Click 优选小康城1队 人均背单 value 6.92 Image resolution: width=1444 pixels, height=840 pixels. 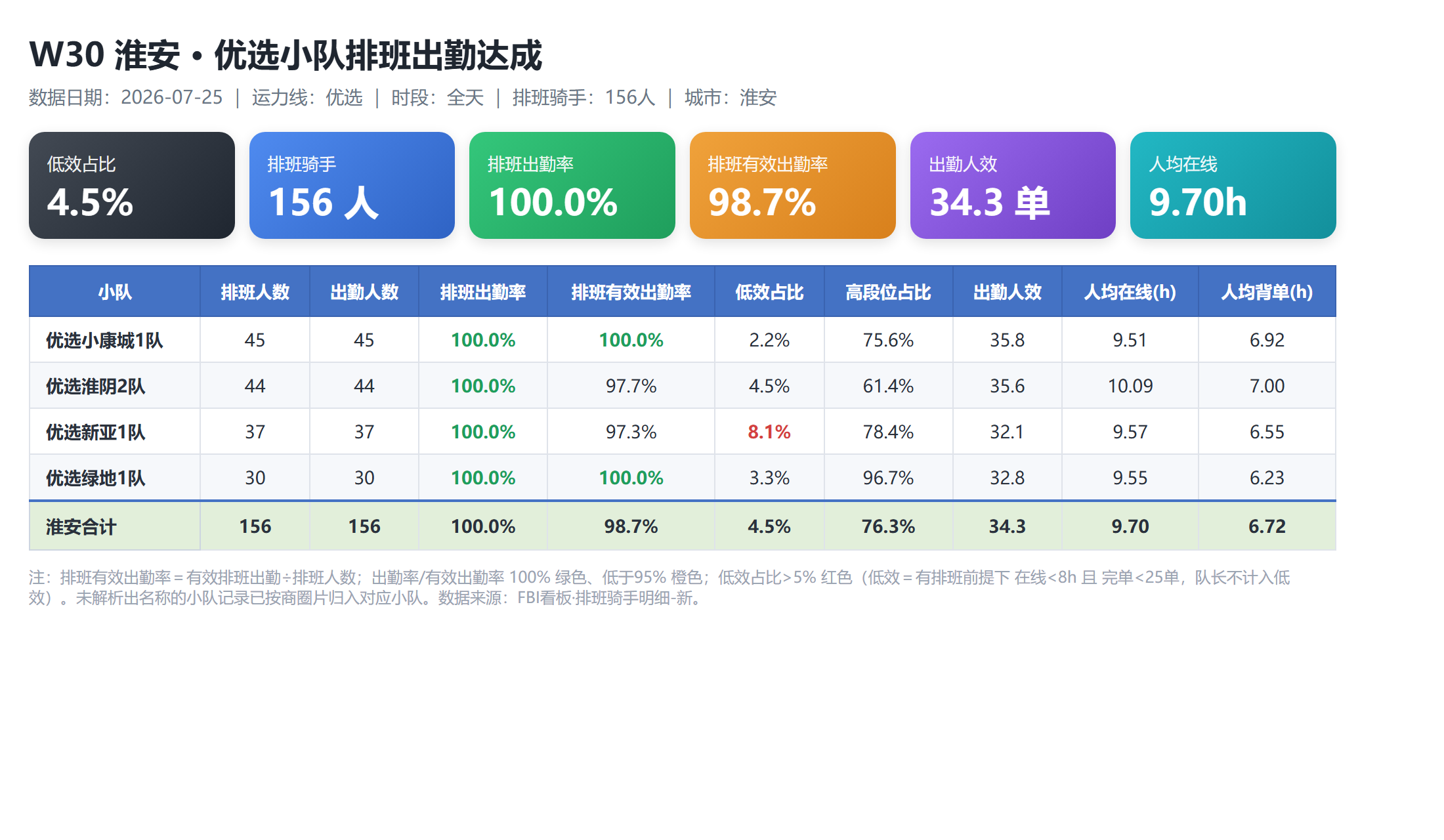[1267, 340]
